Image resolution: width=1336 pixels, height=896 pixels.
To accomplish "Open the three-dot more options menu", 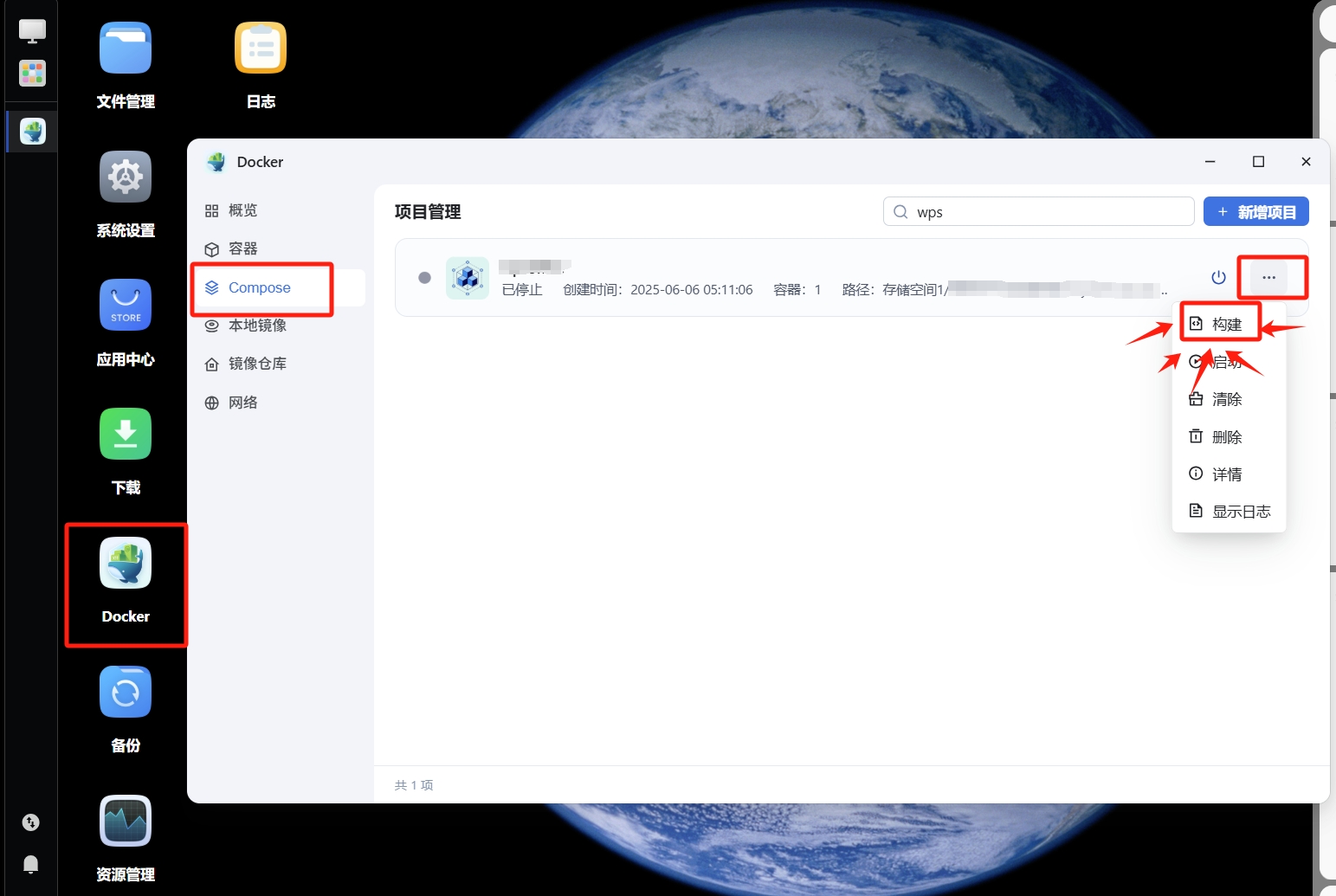I will click(x=1268, y=278).
